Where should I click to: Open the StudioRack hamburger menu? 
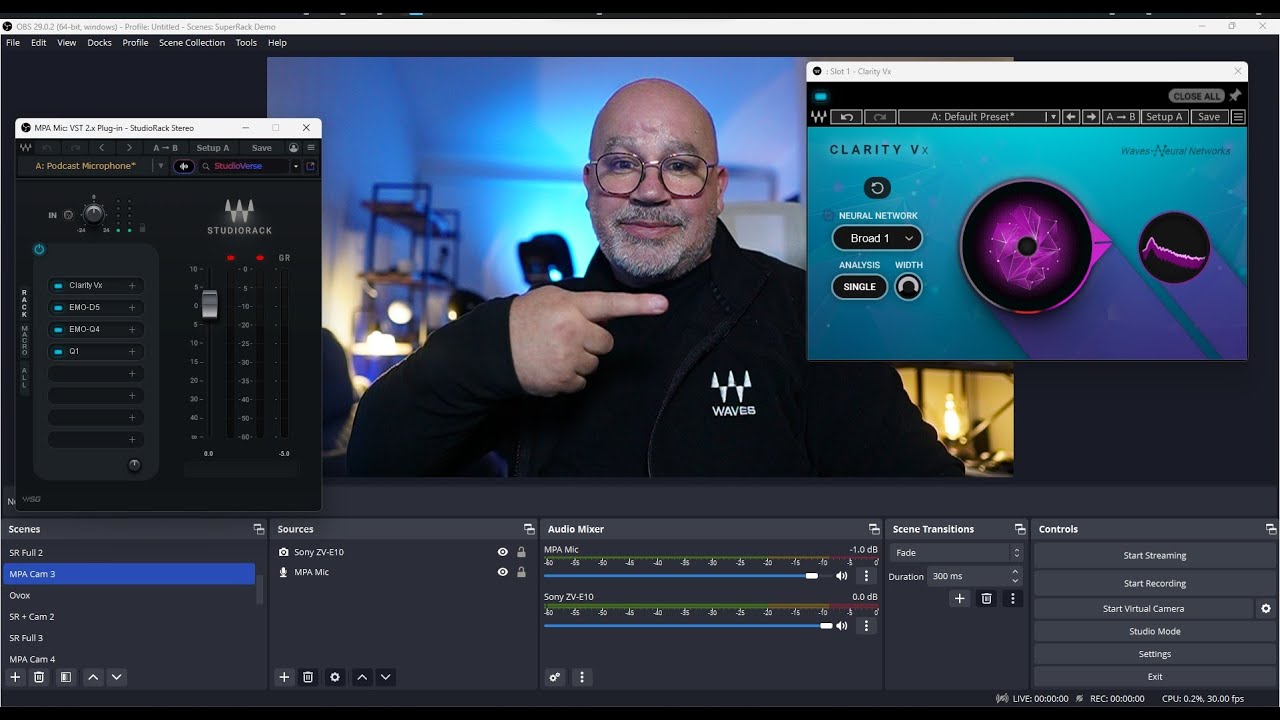(x=311, y=148)
